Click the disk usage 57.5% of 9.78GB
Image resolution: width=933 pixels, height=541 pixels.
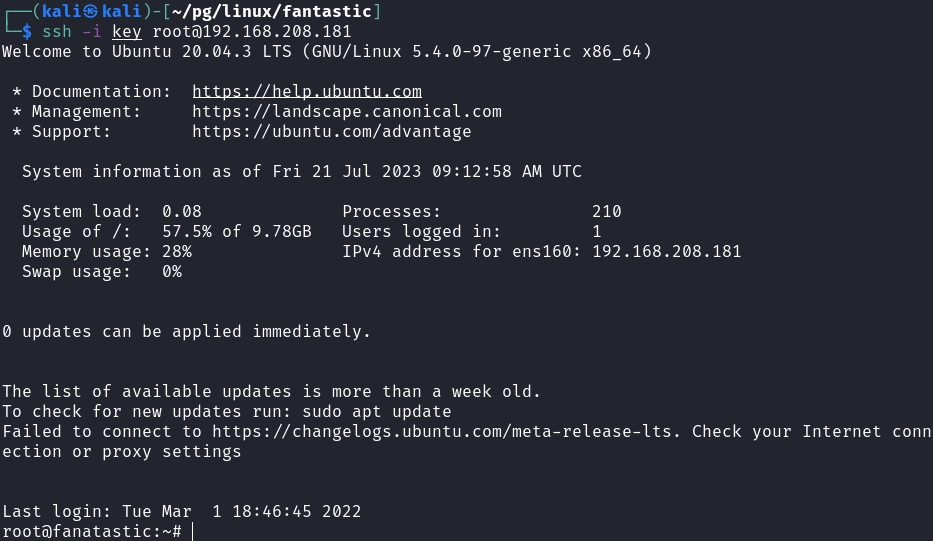click(x=236, y=231)
